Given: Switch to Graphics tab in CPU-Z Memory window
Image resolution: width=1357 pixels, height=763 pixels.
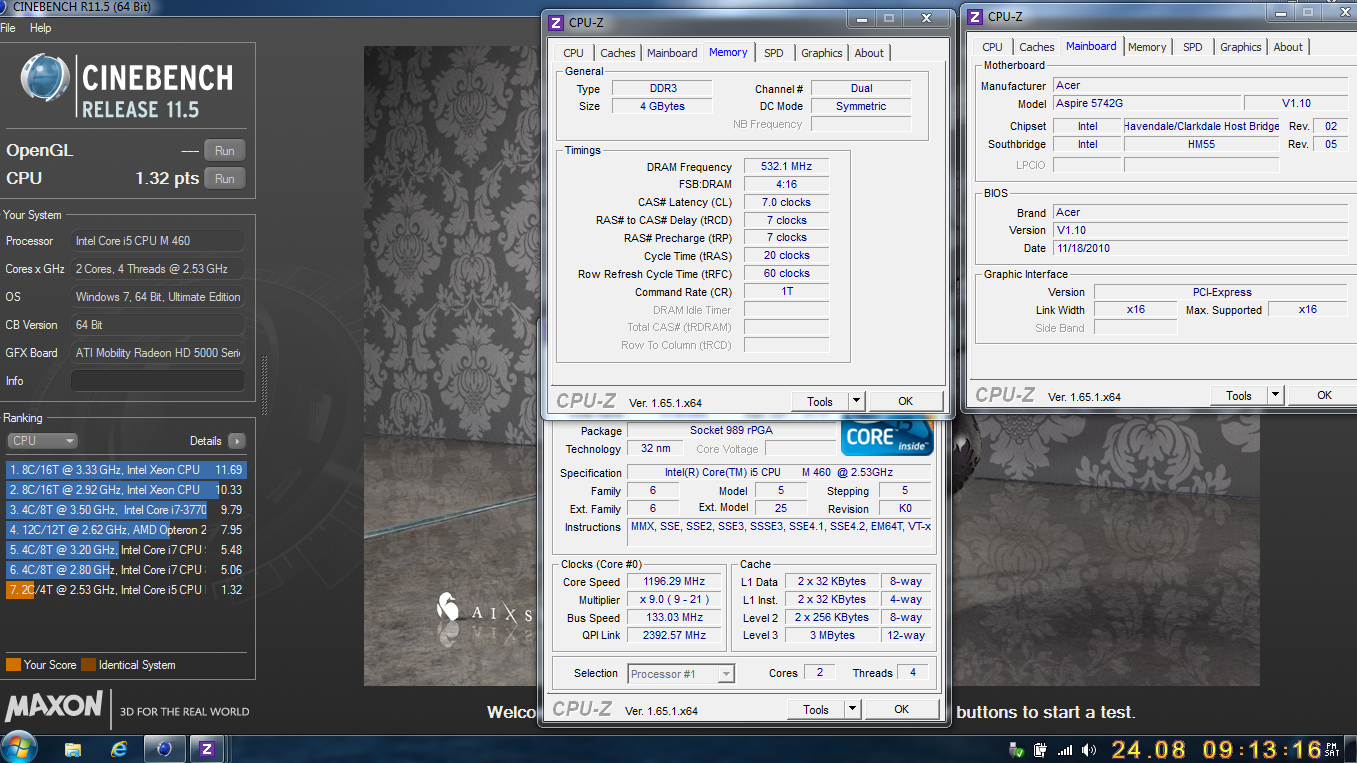Looking at the screenshot, I should click(x=821, y=53).
